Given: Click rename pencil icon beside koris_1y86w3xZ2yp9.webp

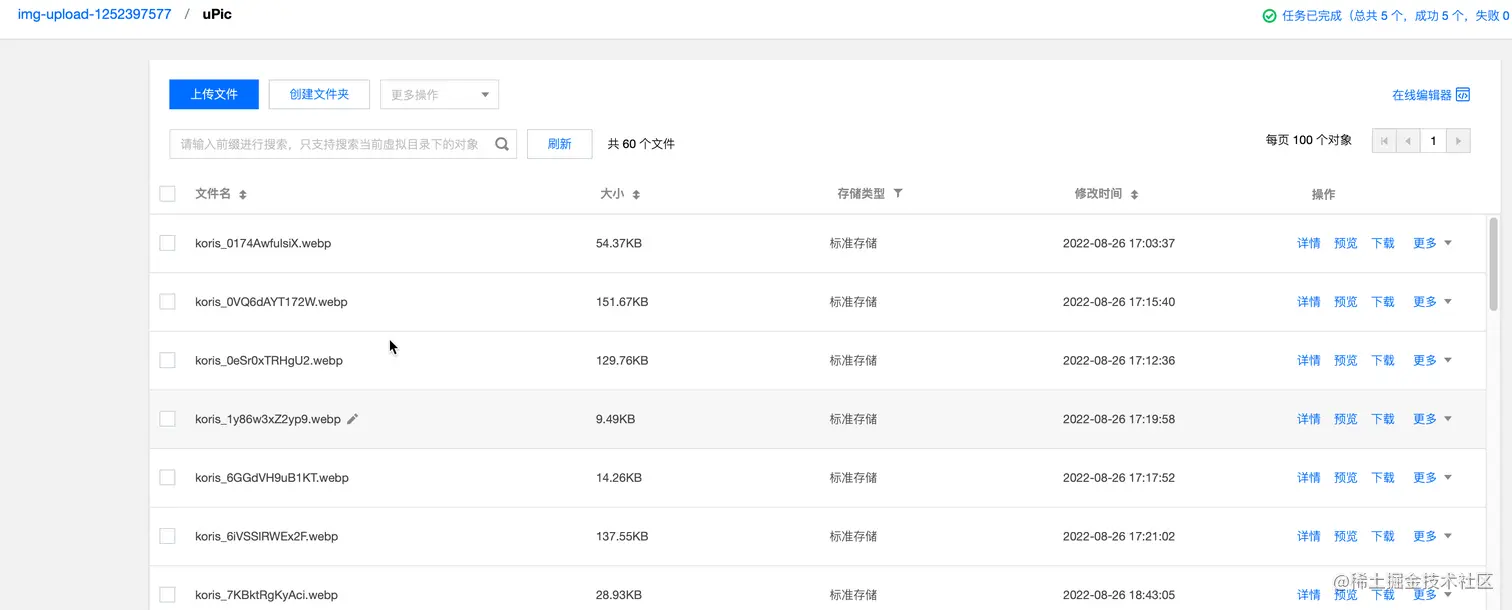Looking at the screenshot, I should pyautogui.click(x=352, y=419).
